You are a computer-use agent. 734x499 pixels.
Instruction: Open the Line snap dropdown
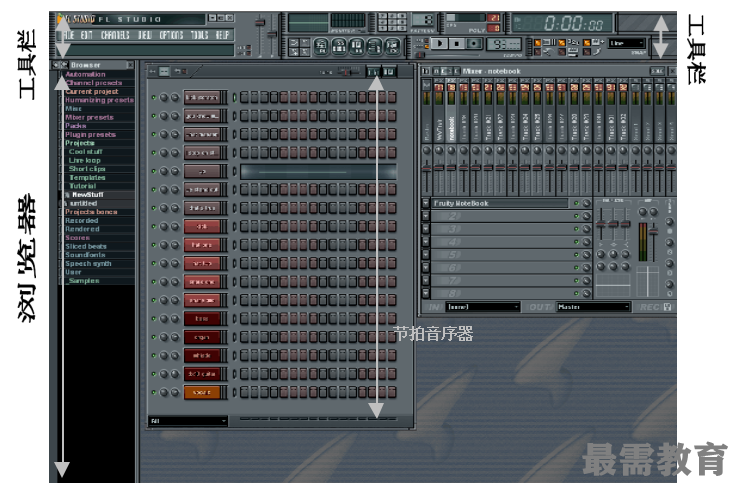click(627, 43)
